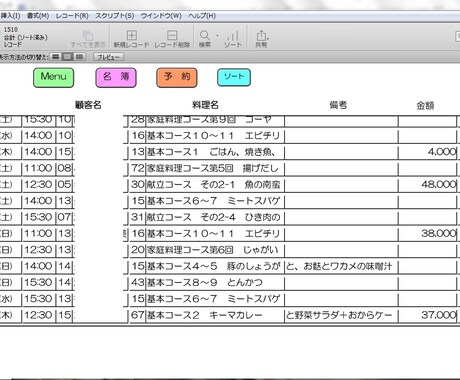Open the ウインドウ(W) menu
The width and height of the screenshot is (460, 380).
[x=161, y=16]
